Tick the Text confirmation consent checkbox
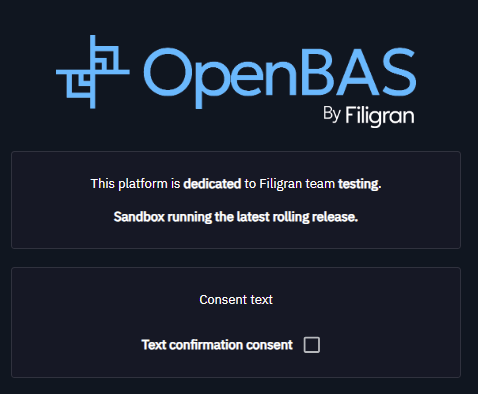Image resolution: width=478 pixels, height=394 pixels. point(312,345)
